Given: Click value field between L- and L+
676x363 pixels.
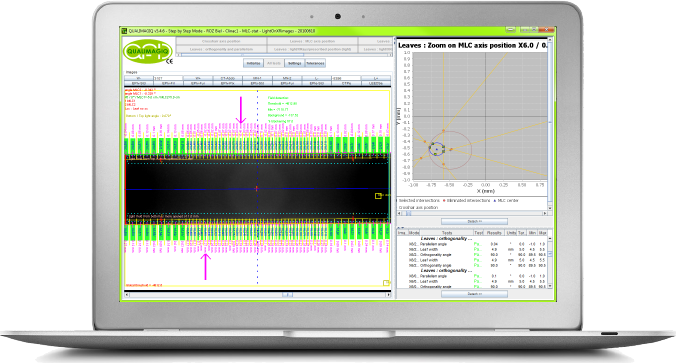Looking at the screenshot, I should click(x=346, y=78).
